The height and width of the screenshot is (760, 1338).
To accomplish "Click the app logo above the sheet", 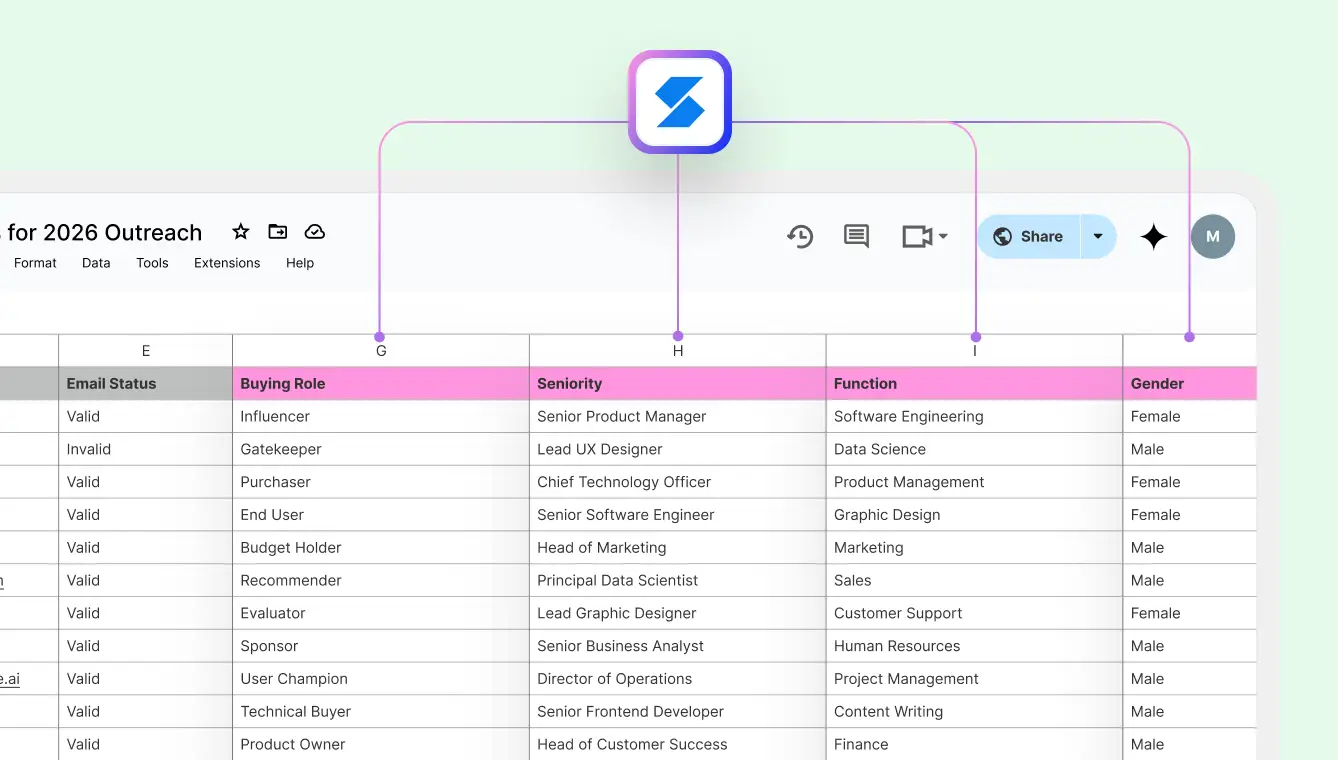I will pos(679,102).
